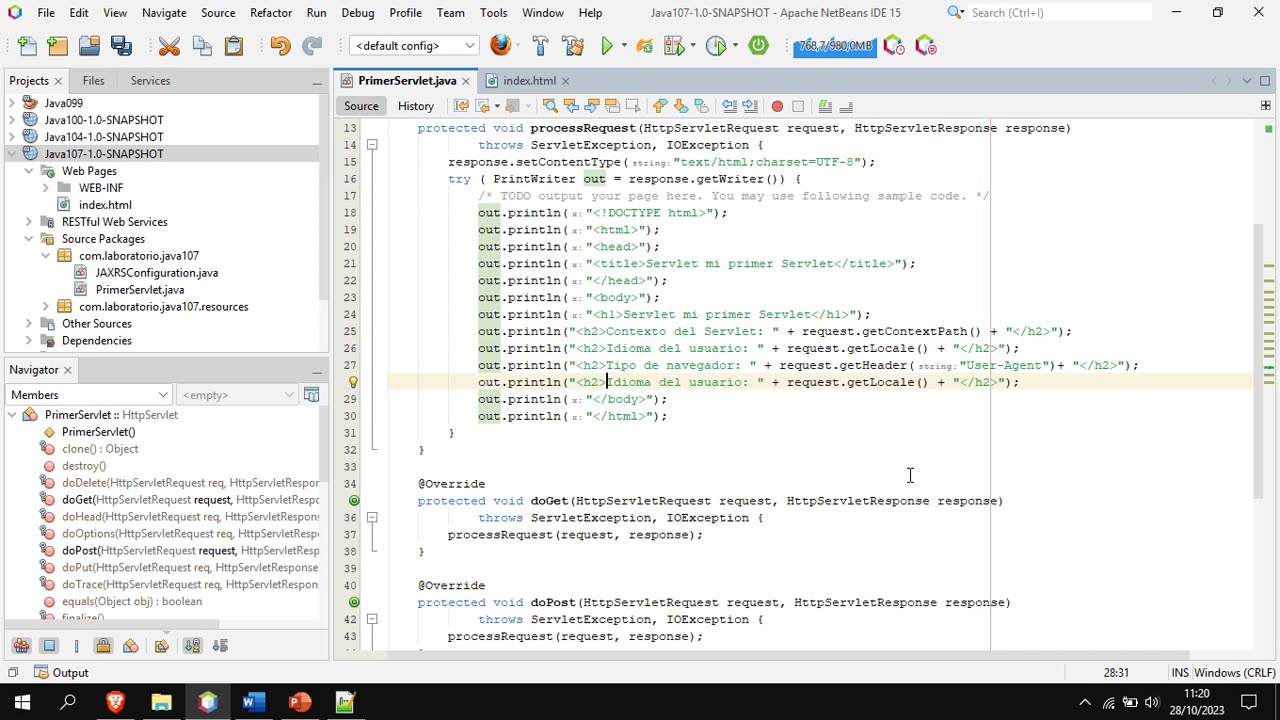Open the Firefox browser selector icon
Screen dimensions: 1280x720
pos(501,46)
